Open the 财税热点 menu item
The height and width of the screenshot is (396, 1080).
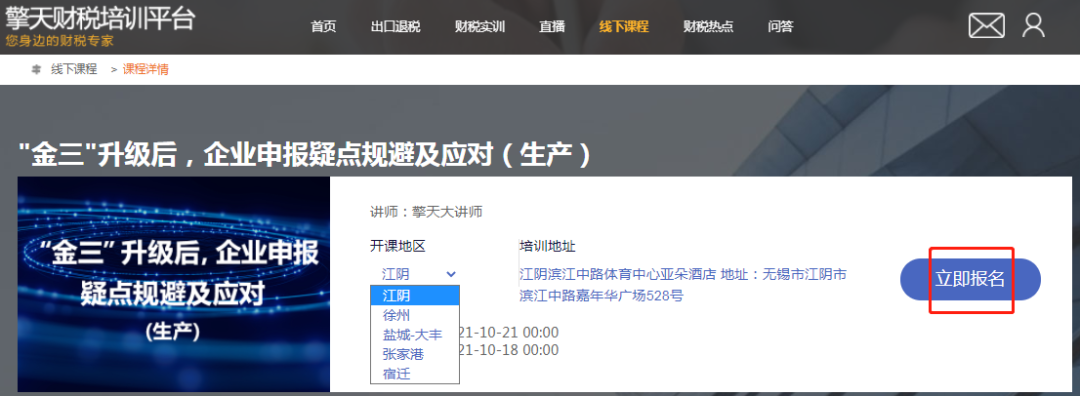point(708,27)
